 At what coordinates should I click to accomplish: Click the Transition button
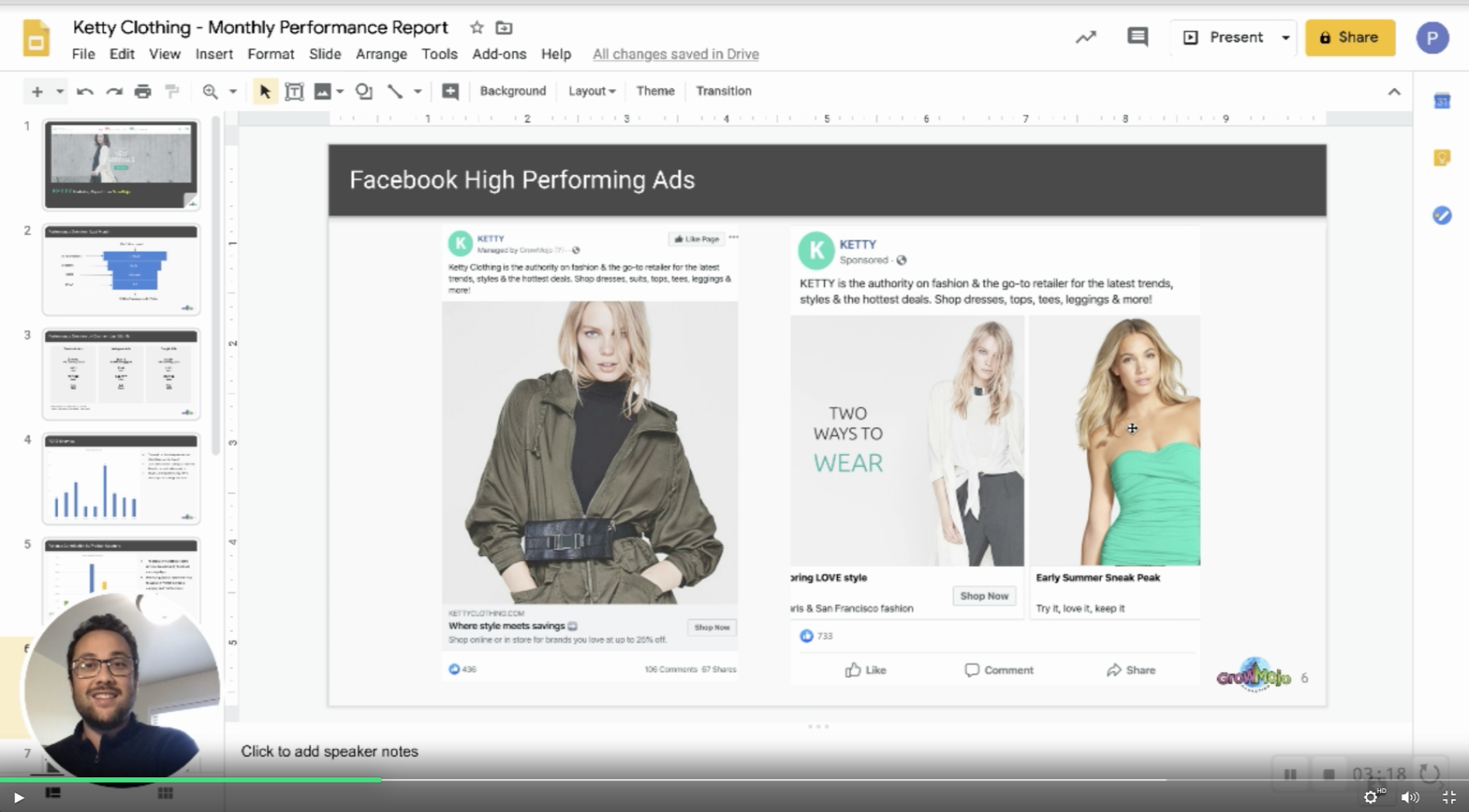pyautogui.click(x=724, y=91)
